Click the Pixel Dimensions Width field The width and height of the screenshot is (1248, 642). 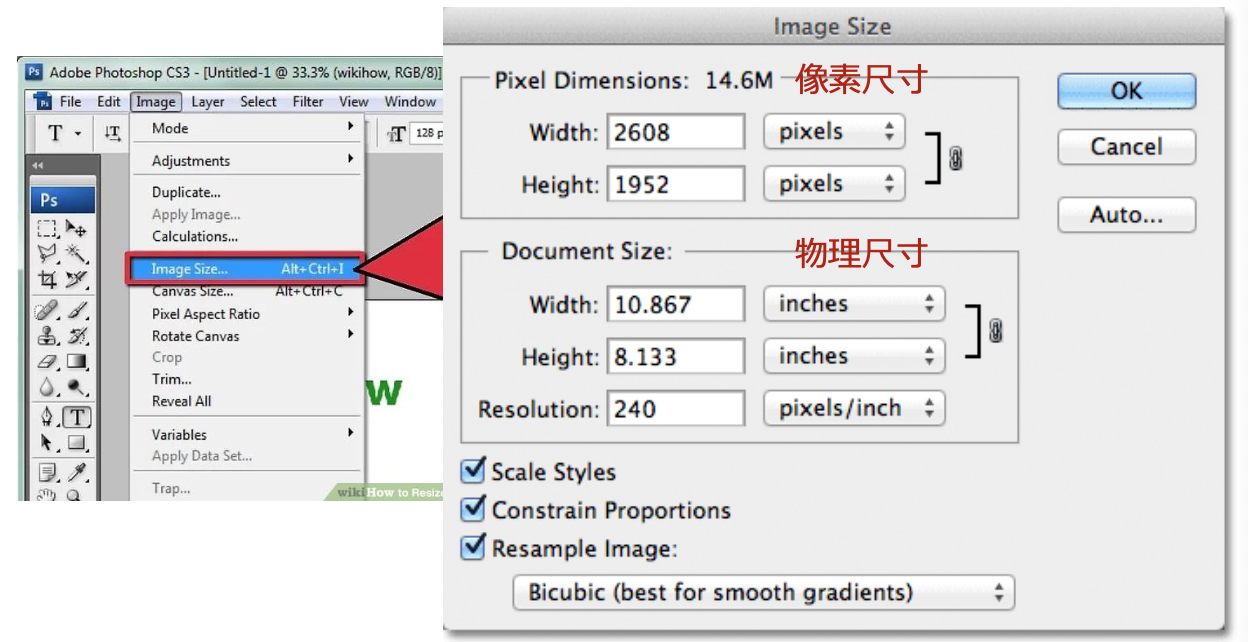(x=676, y=132)
